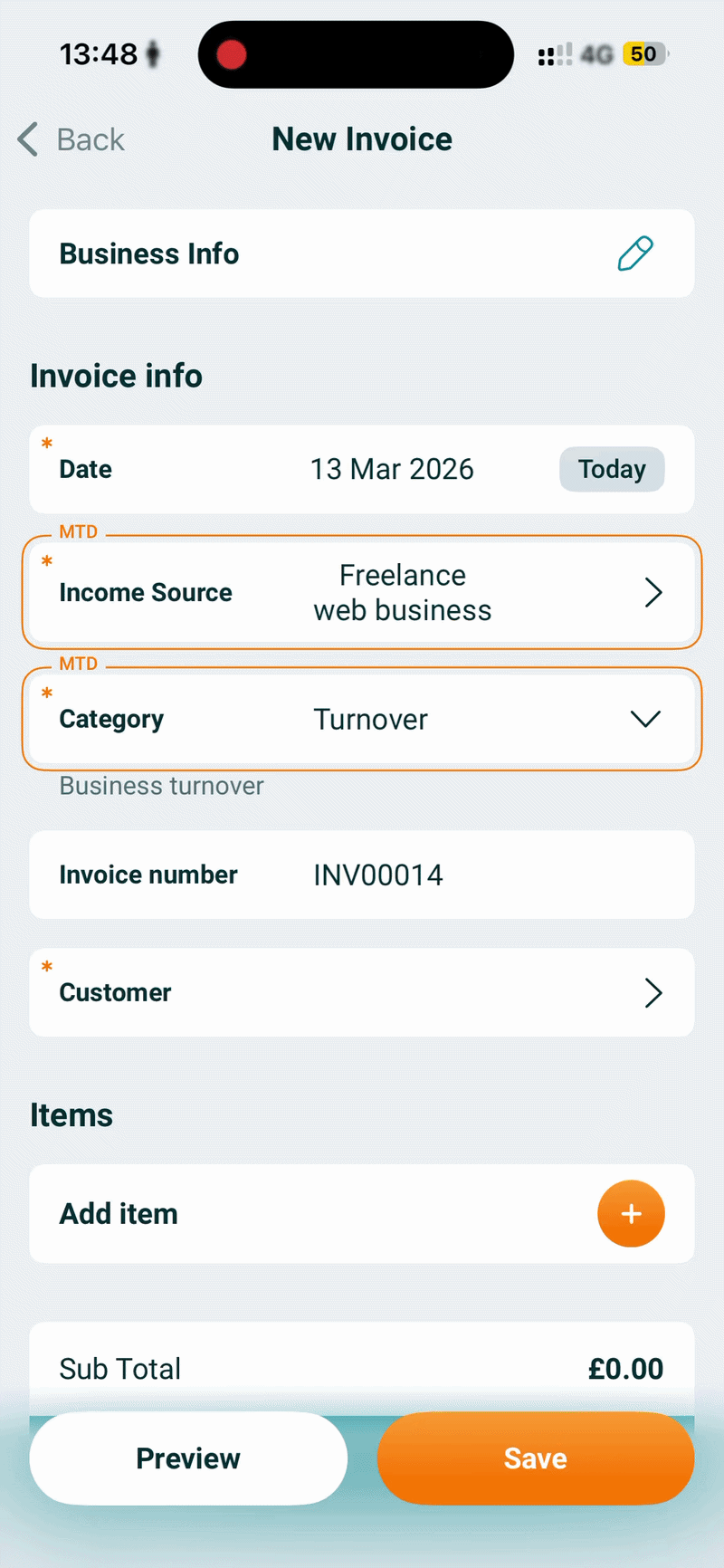Change the date 13 Mar 2026
The image size is (724, 1568).
coord(392,469)
